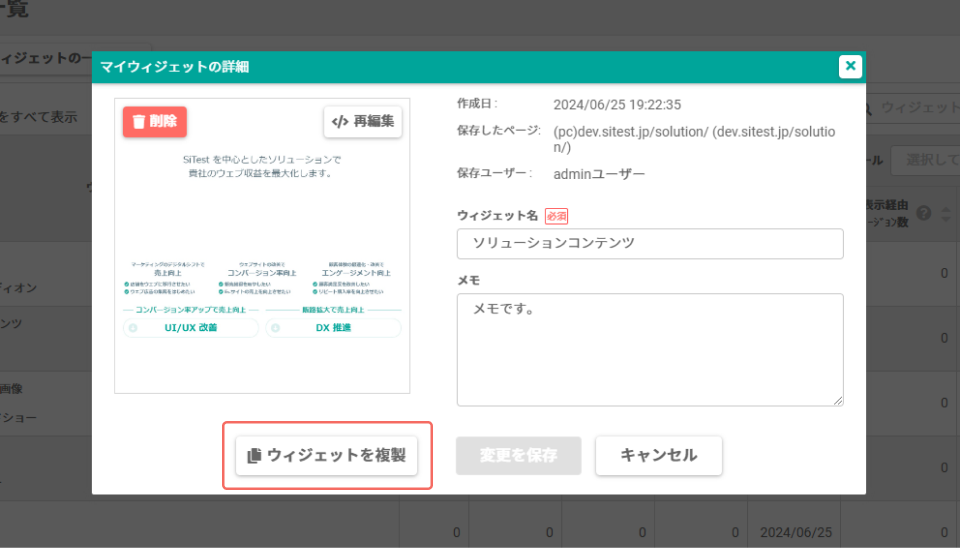Viewport: 960px width, 548px height.
Task: Click the memo textarea resize handle
Action: [x=838, y=400]
